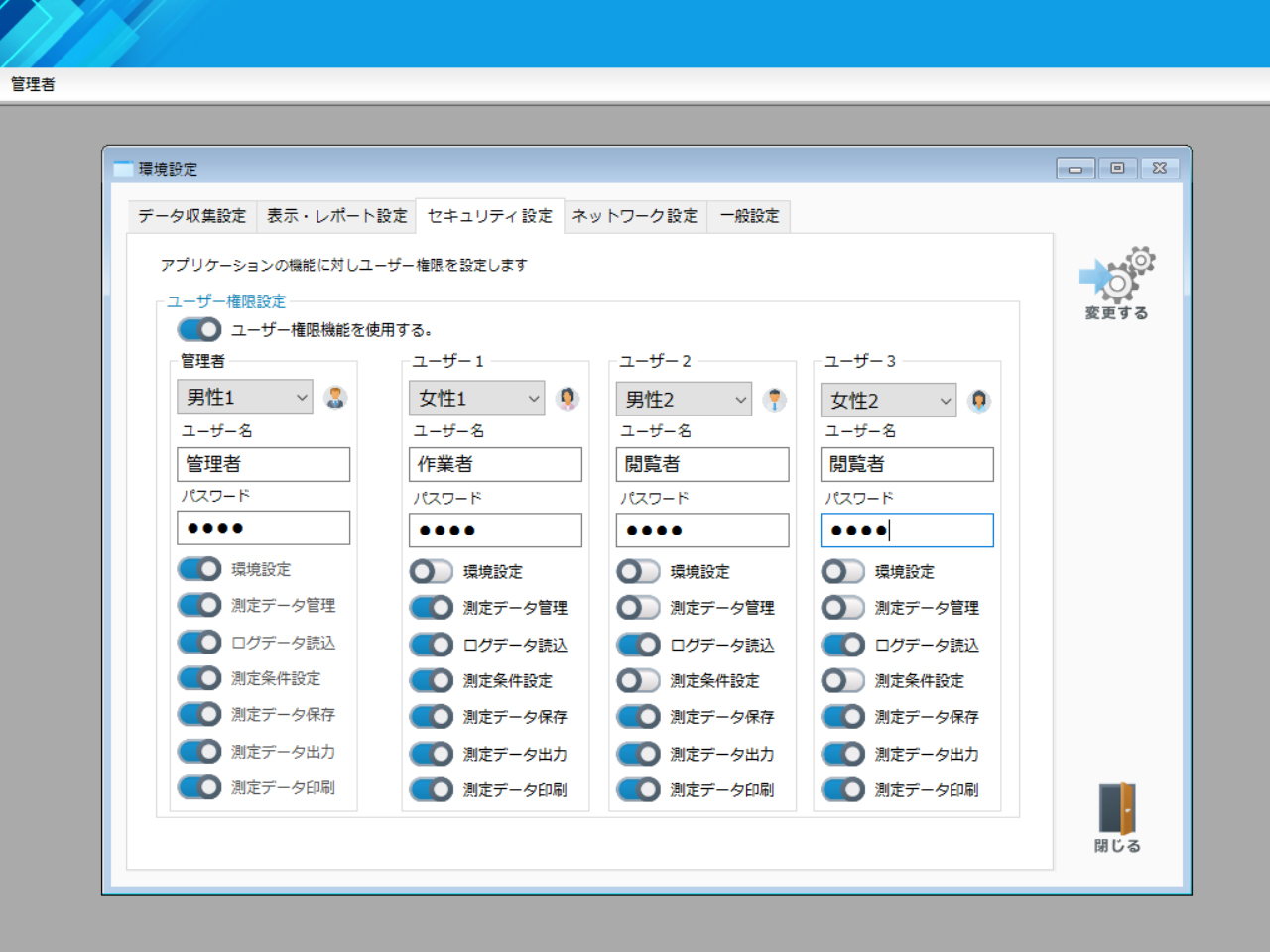This screenshot has height=952, width=1270.
Task: Switch to the データ収集設定 tab
Action: 191,216
